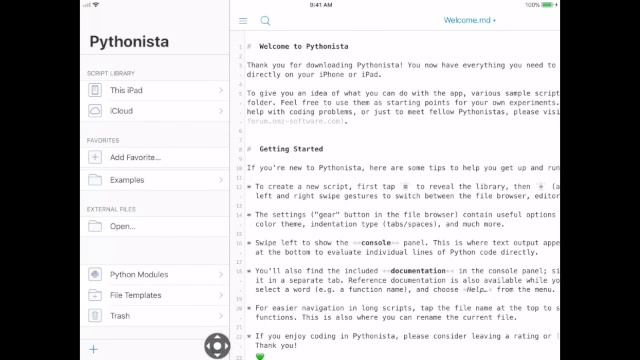Click the forum.omz-software.com link in text

point(296,121)
